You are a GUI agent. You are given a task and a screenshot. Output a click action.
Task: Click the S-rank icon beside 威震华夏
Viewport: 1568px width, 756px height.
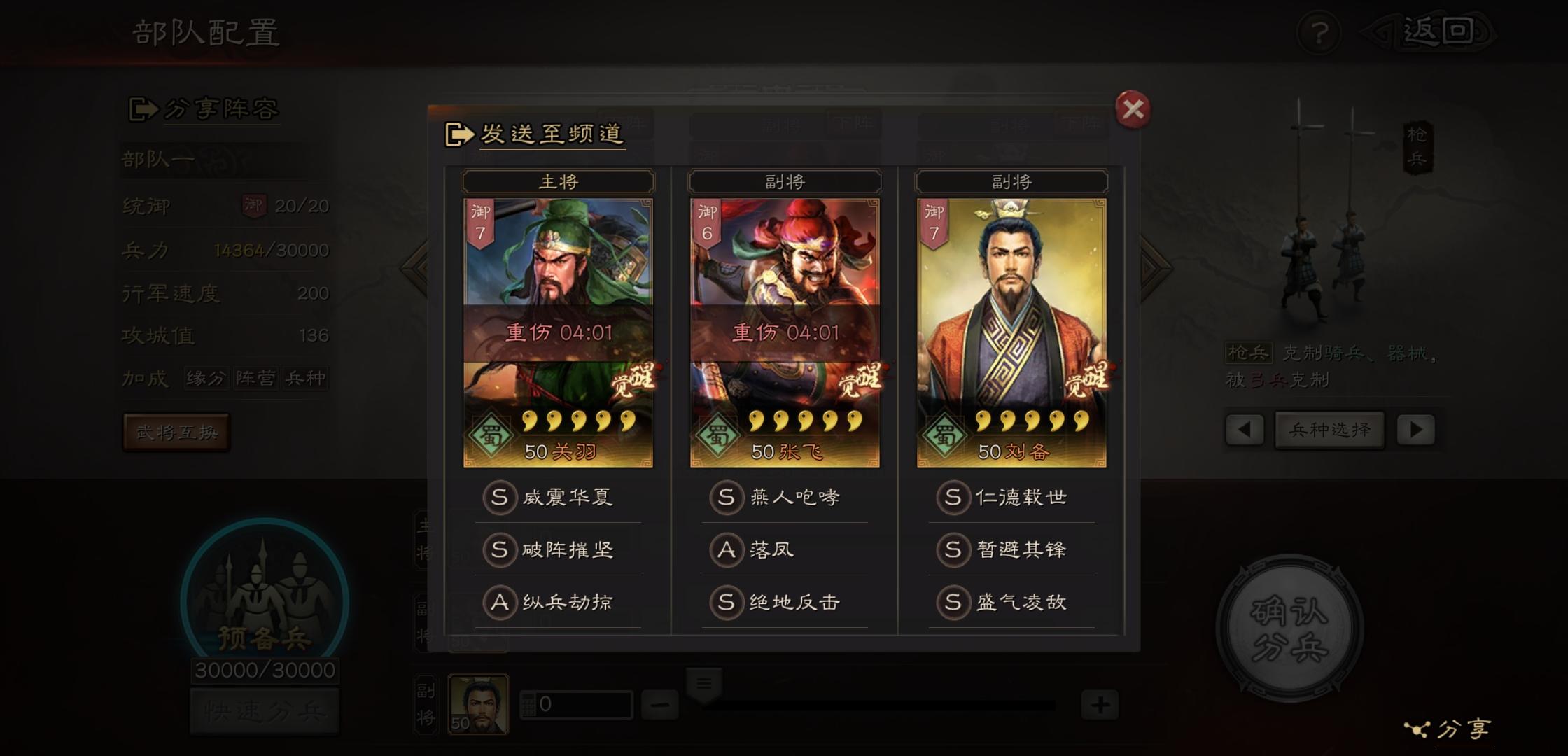(499, 498)
